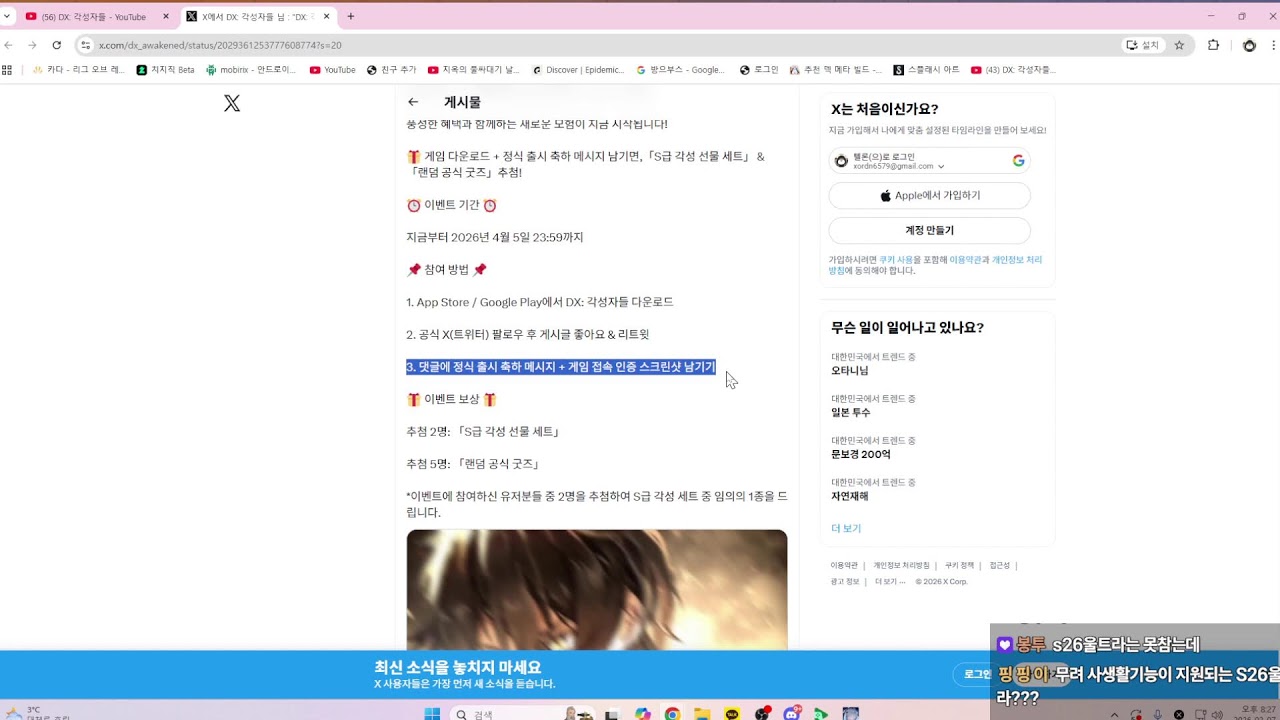Open the Chrome three-dot menu

pos(1274,45)
